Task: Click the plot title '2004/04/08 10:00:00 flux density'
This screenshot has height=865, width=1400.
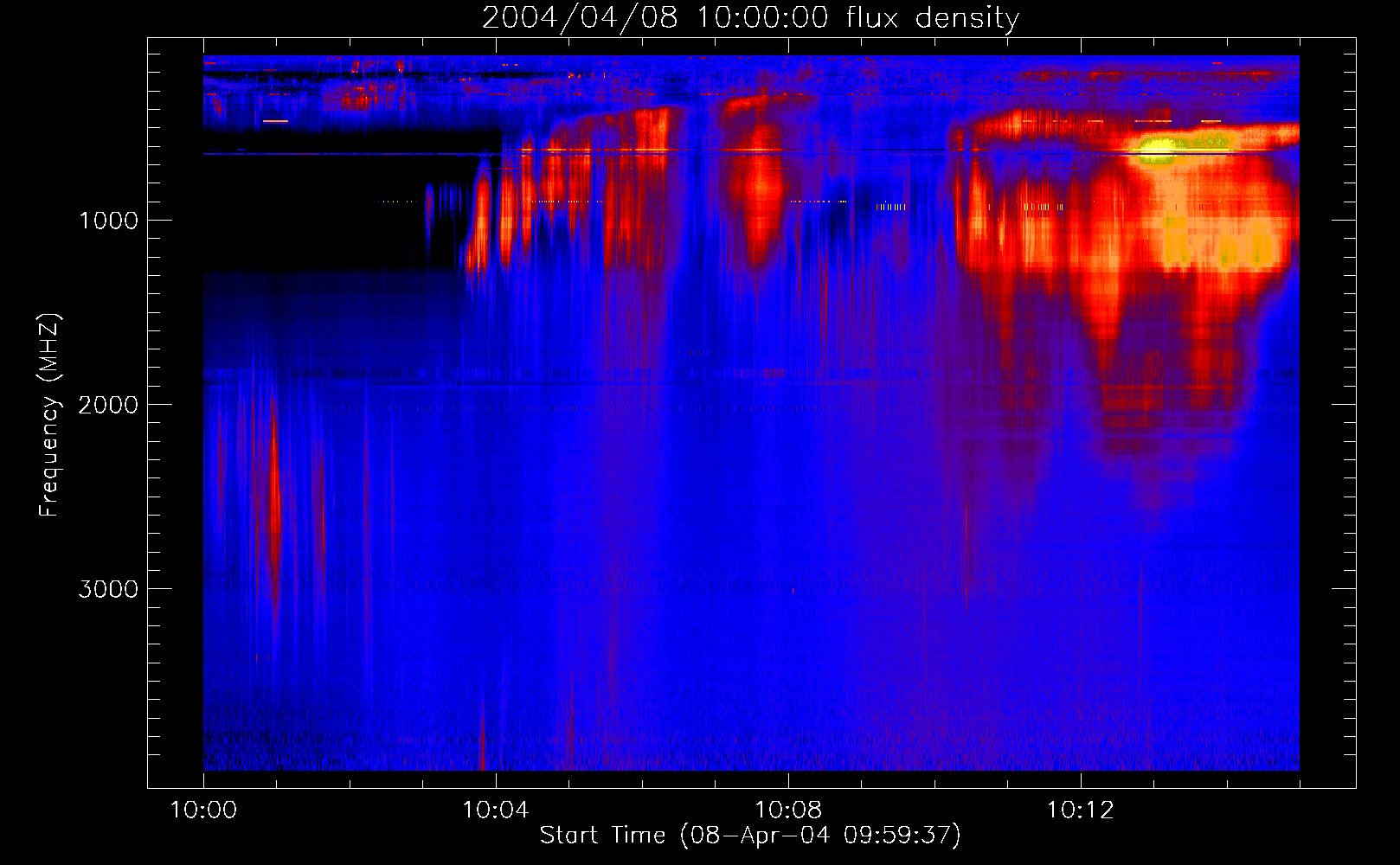Action: coord(750,17)
